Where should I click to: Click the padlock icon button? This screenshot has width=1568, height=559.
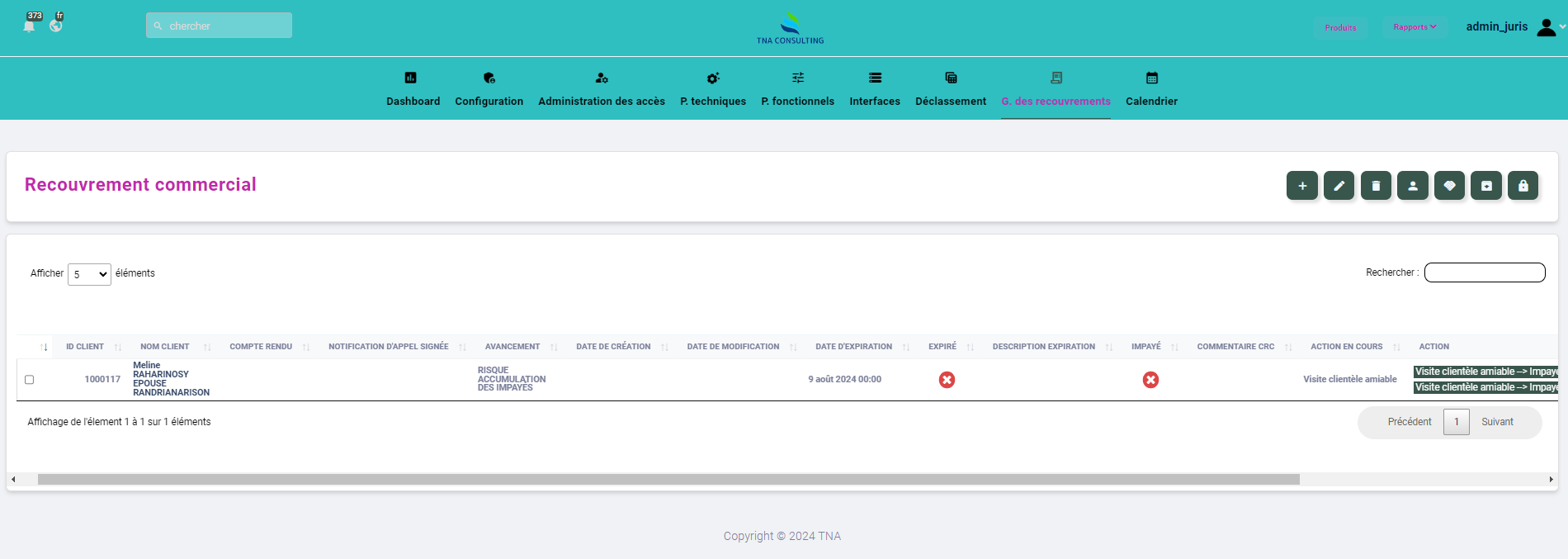(1523, 186)
